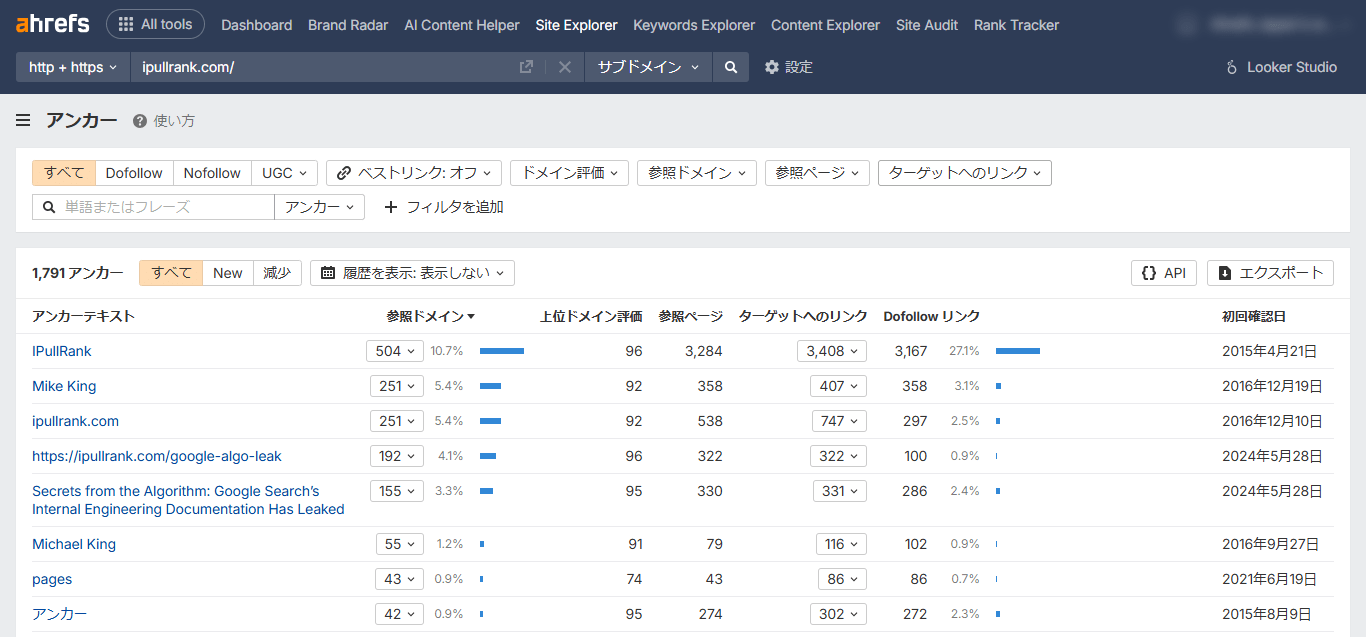Screen dimensions: 1366x637
Task: Open target URL via external link icon
Action: [x=526, y=67]
